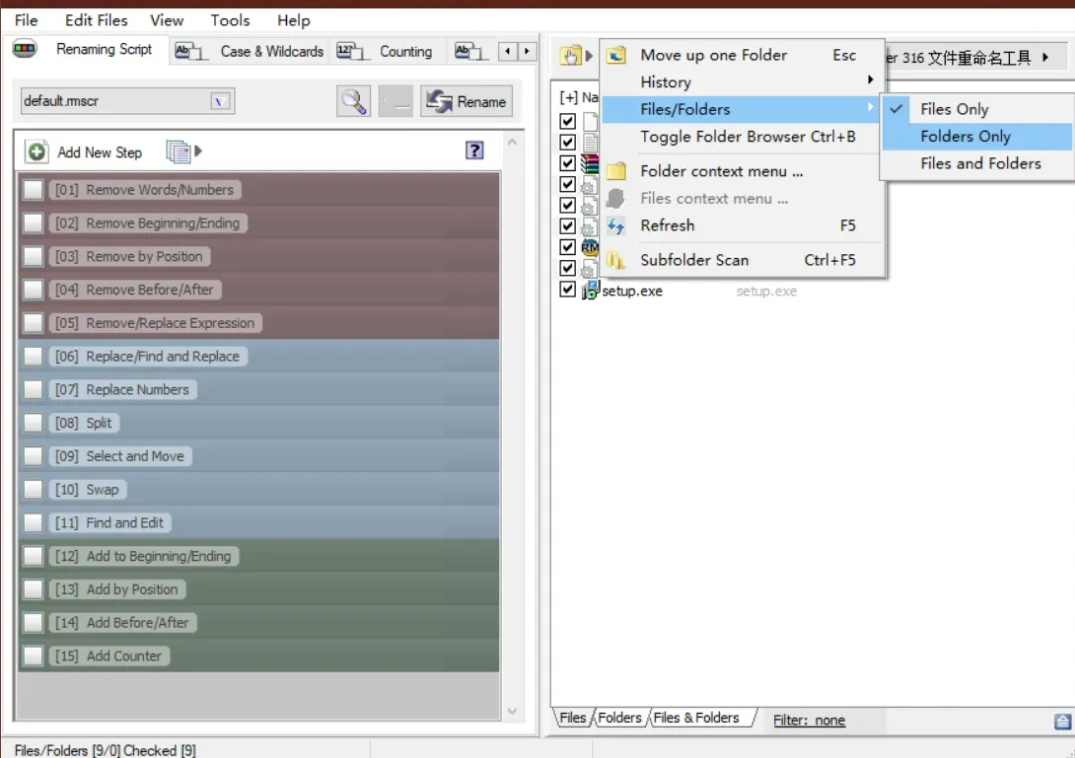Choose Toggle Folder Browser

coord(742,136)
